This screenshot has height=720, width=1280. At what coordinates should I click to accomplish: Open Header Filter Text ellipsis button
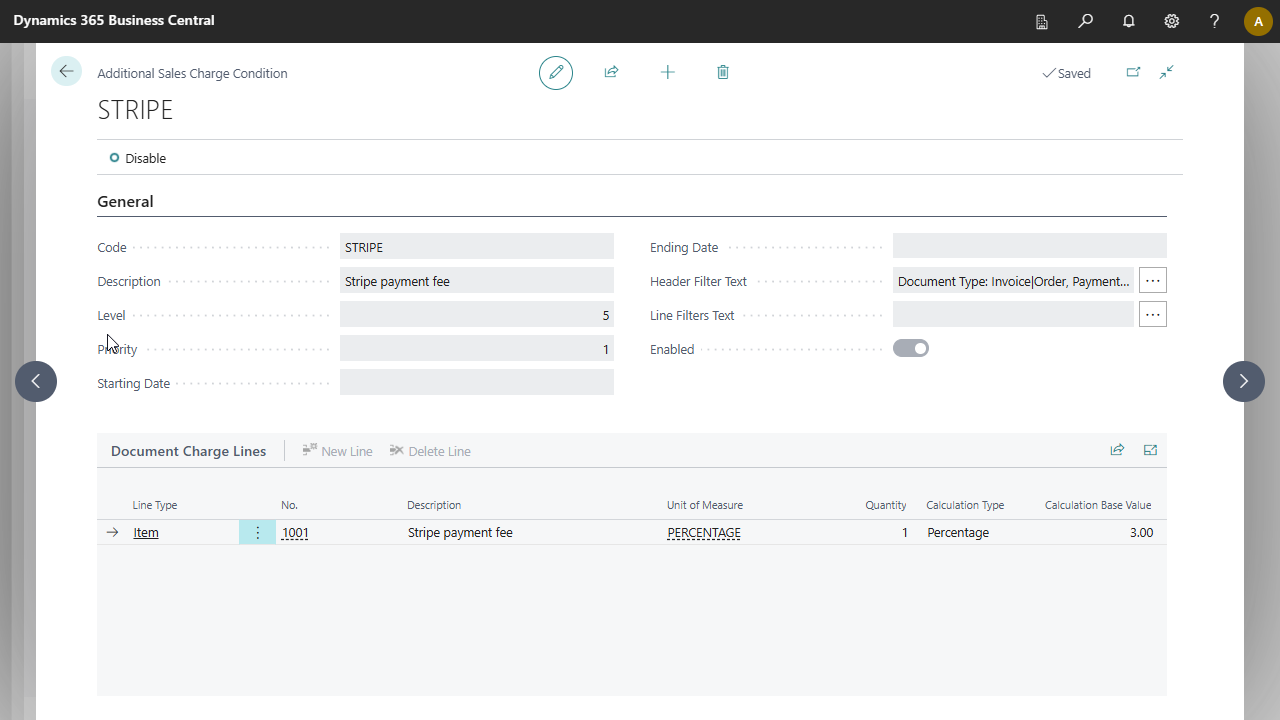[1153, 281]
